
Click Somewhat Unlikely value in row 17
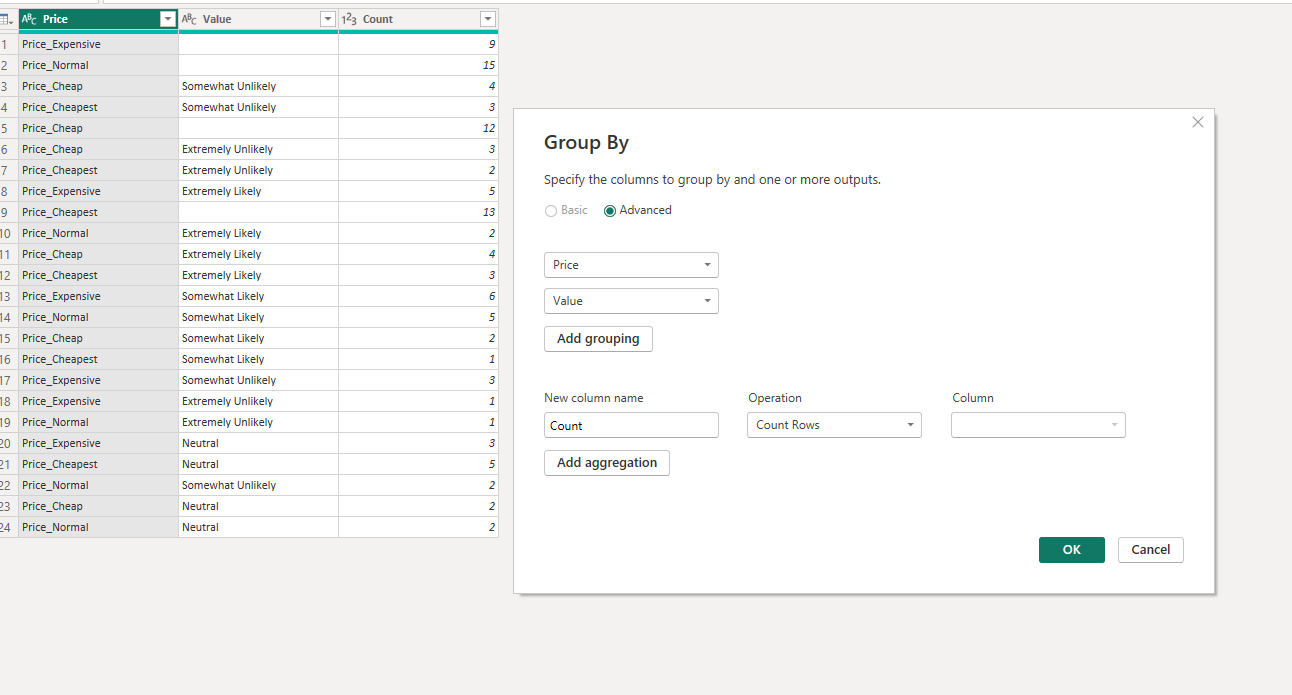(258, 380)
